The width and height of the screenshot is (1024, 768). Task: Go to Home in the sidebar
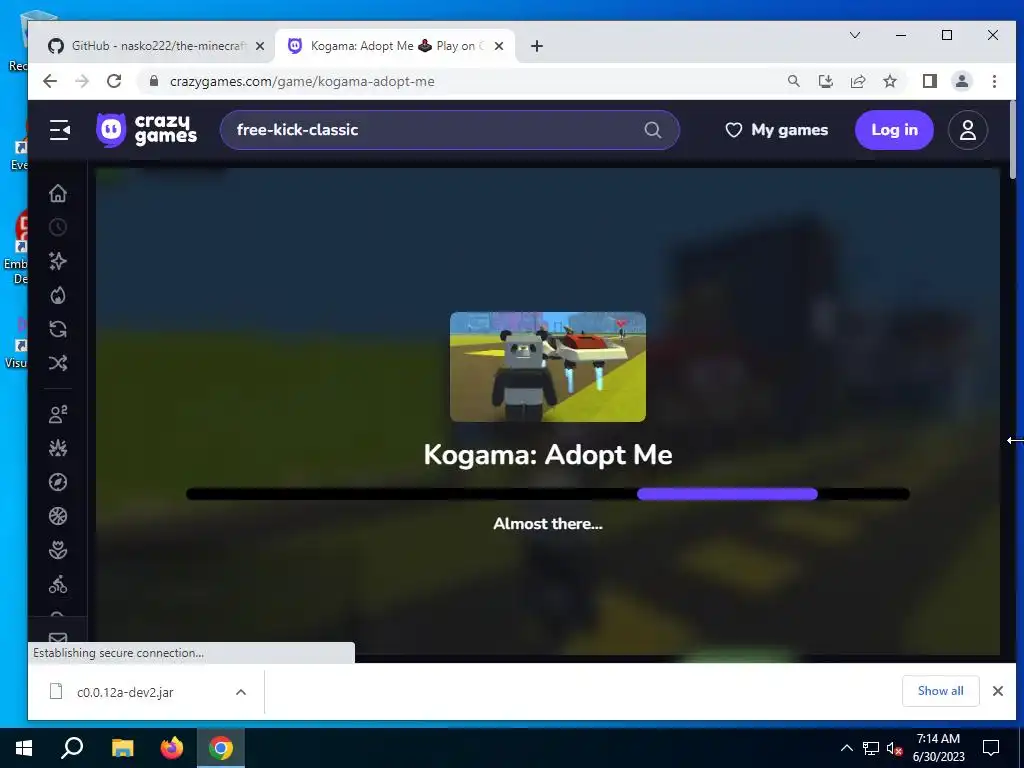[58, 193]
